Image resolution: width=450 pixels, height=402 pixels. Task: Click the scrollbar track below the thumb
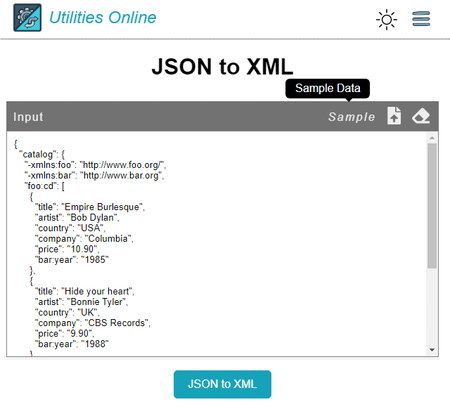(432, 307)
